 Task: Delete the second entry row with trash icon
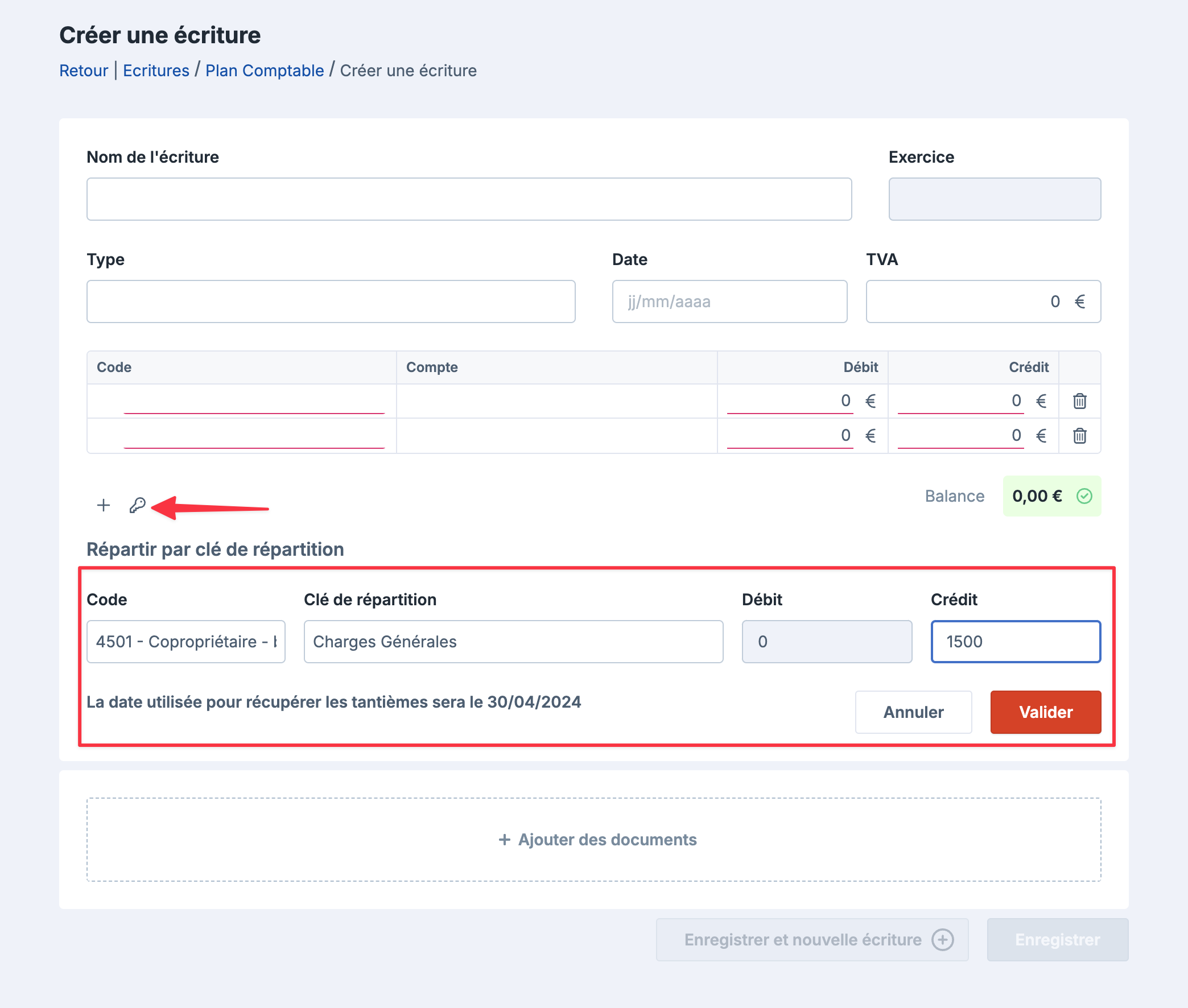(x=1079, y=436)
